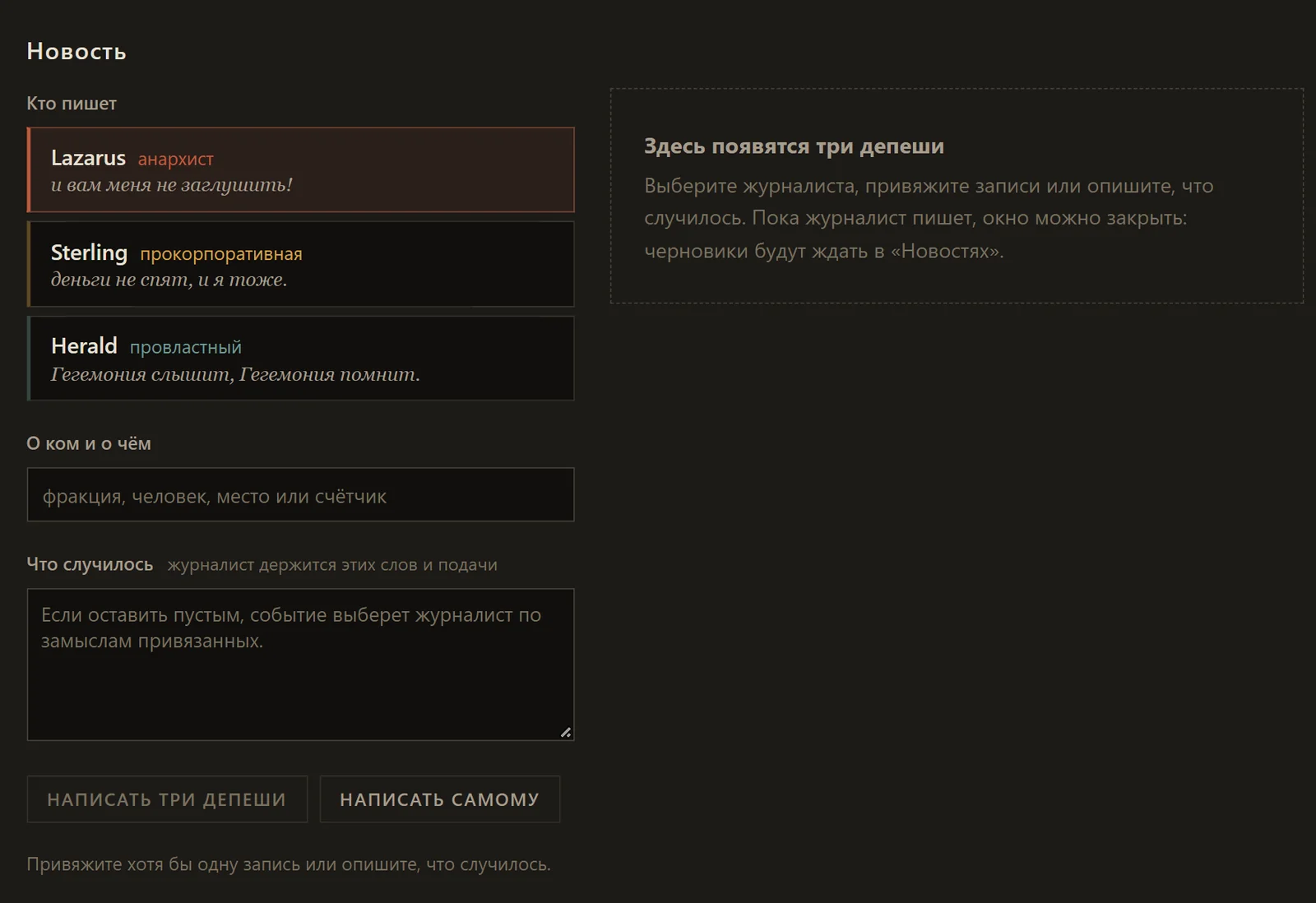
Task: Pick Herald the pro-government journalist
Action: (300, 359)
